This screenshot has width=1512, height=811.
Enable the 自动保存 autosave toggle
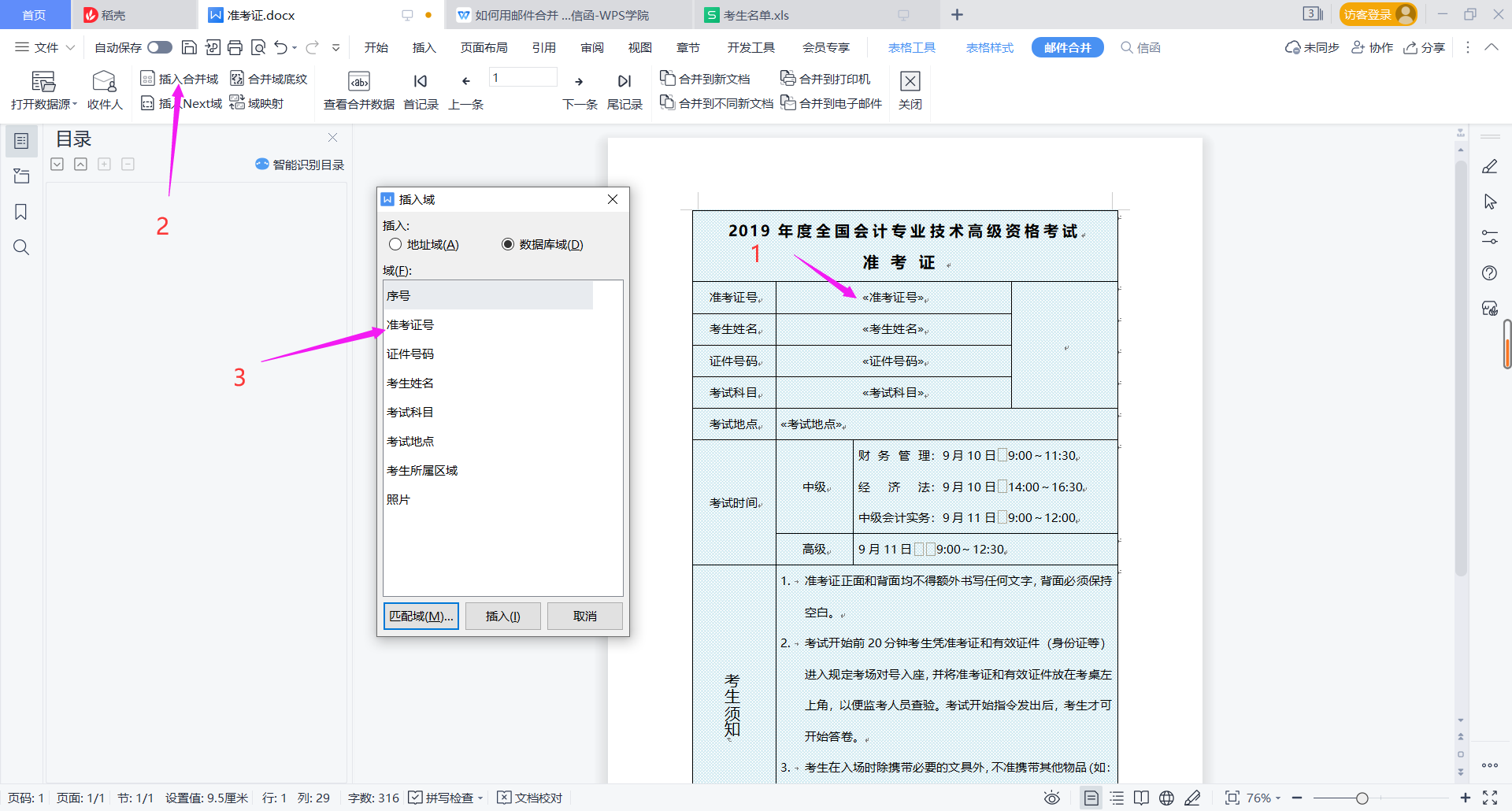coord(160,47)
